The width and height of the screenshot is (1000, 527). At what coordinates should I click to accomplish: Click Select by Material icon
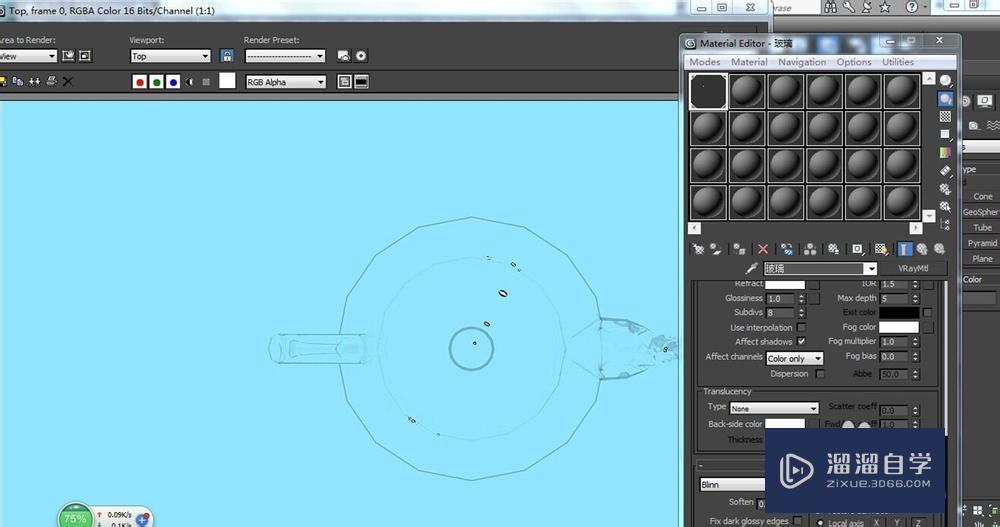pyautogui.click(x=945, y=207)
